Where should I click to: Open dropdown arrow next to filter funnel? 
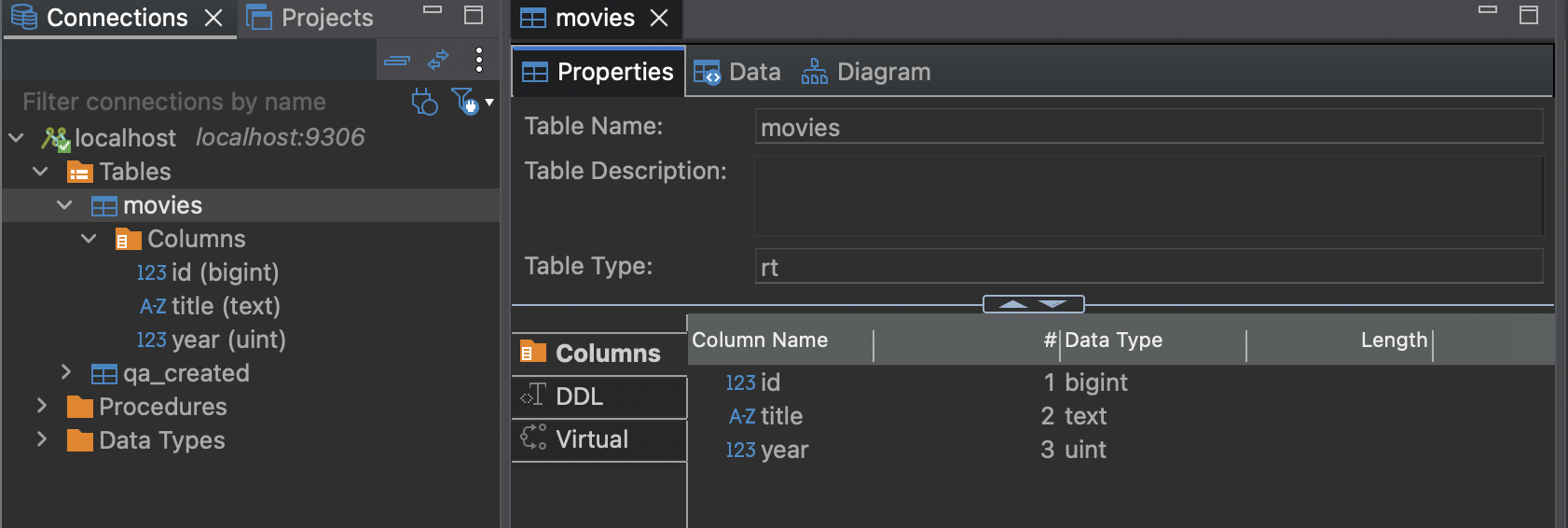coord(489,103)
